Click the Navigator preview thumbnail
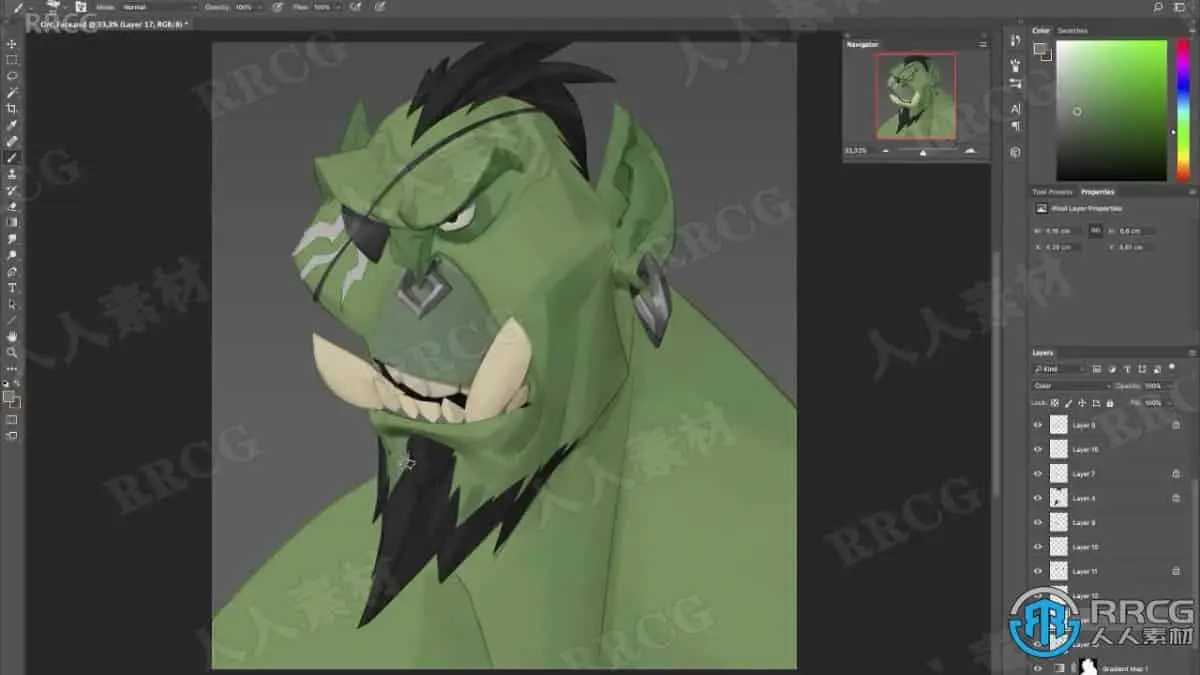The height and width of the screenshot is (675, 1200). [916, 95]
